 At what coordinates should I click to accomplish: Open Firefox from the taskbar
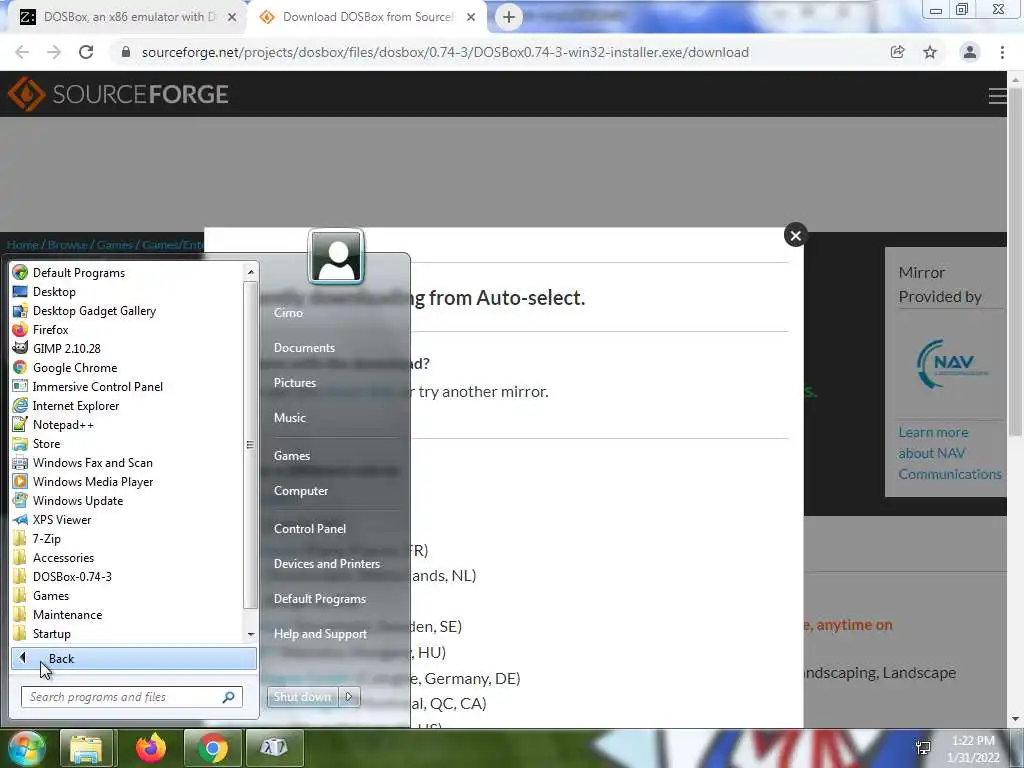pyautogui.click(x=151, y=748)
